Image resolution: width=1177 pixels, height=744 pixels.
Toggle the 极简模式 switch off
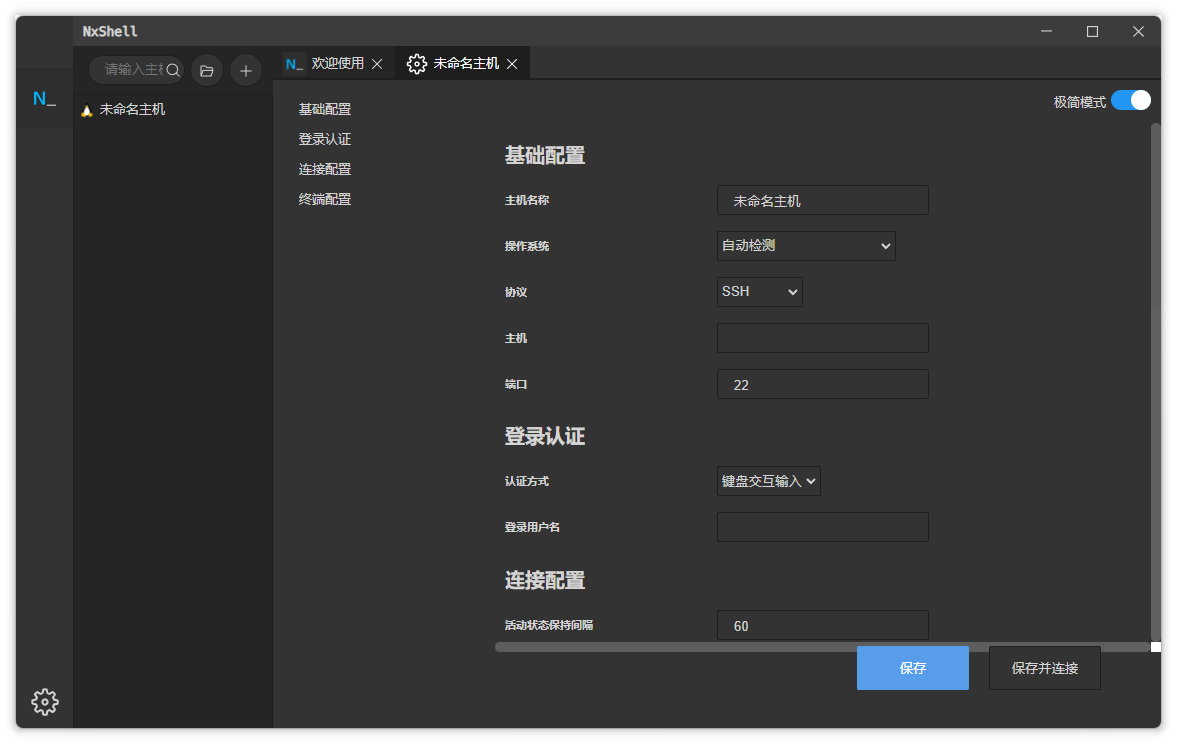click(1131, 100)
